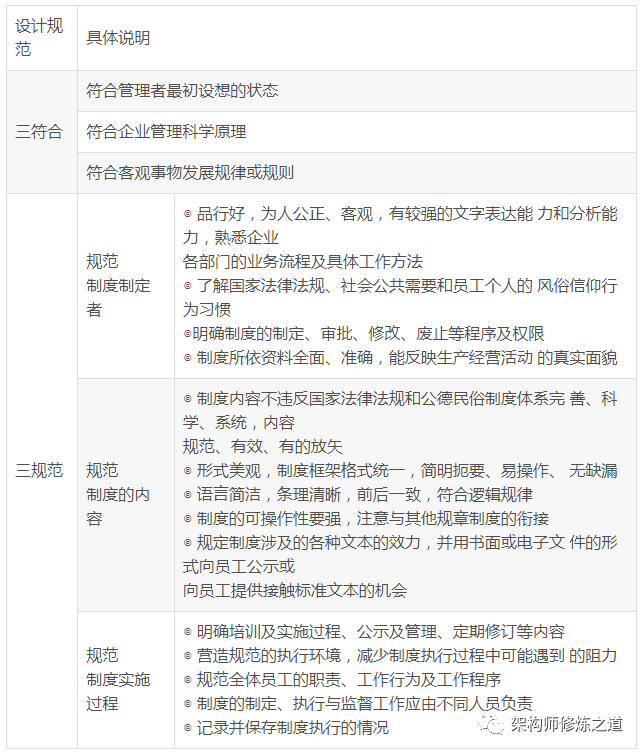Click the header cell '具体说明'
643x753 pixels.
[357, 38]
